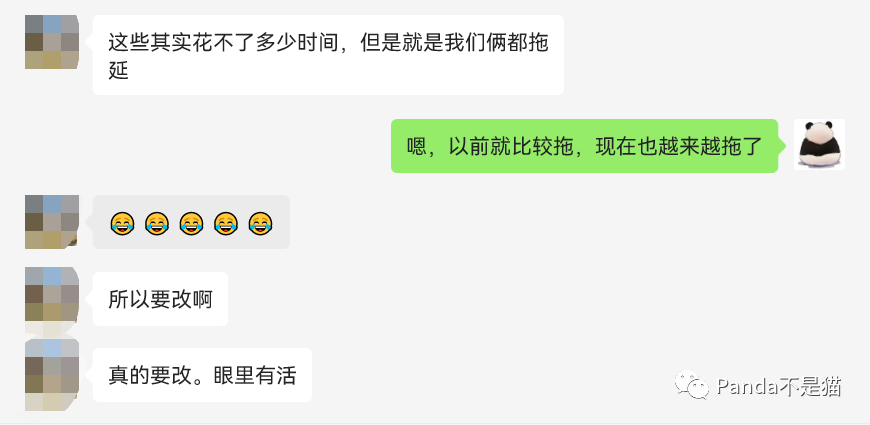Image resolution: width=870 pixels, height=425 pixels.
Task: Click the fourth tears-of-joy emoji
Action: pyautogui.click(x=226, y=223)
